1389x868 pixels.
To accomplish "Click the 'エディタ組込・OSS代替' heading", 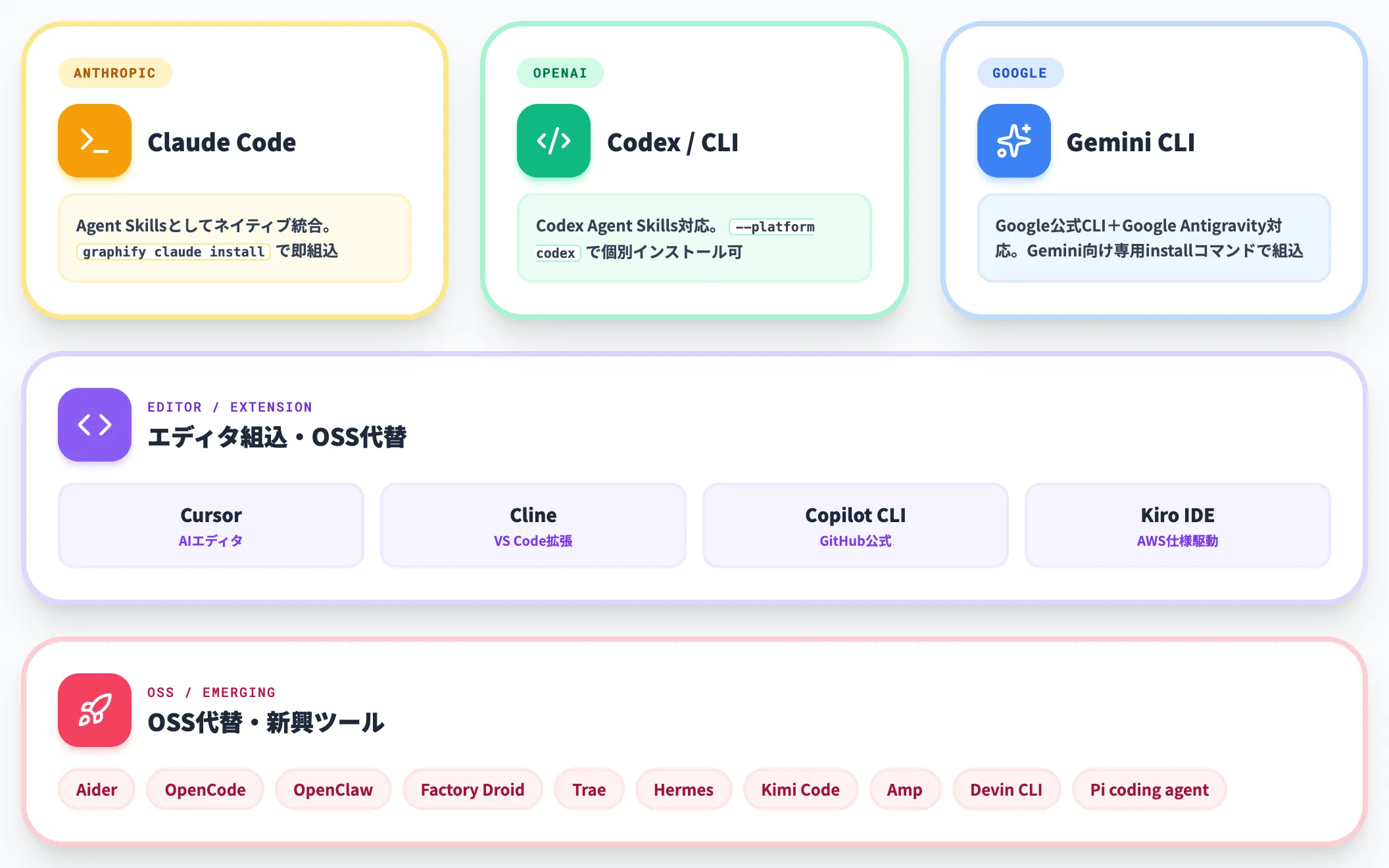I will tap(277, 437).
